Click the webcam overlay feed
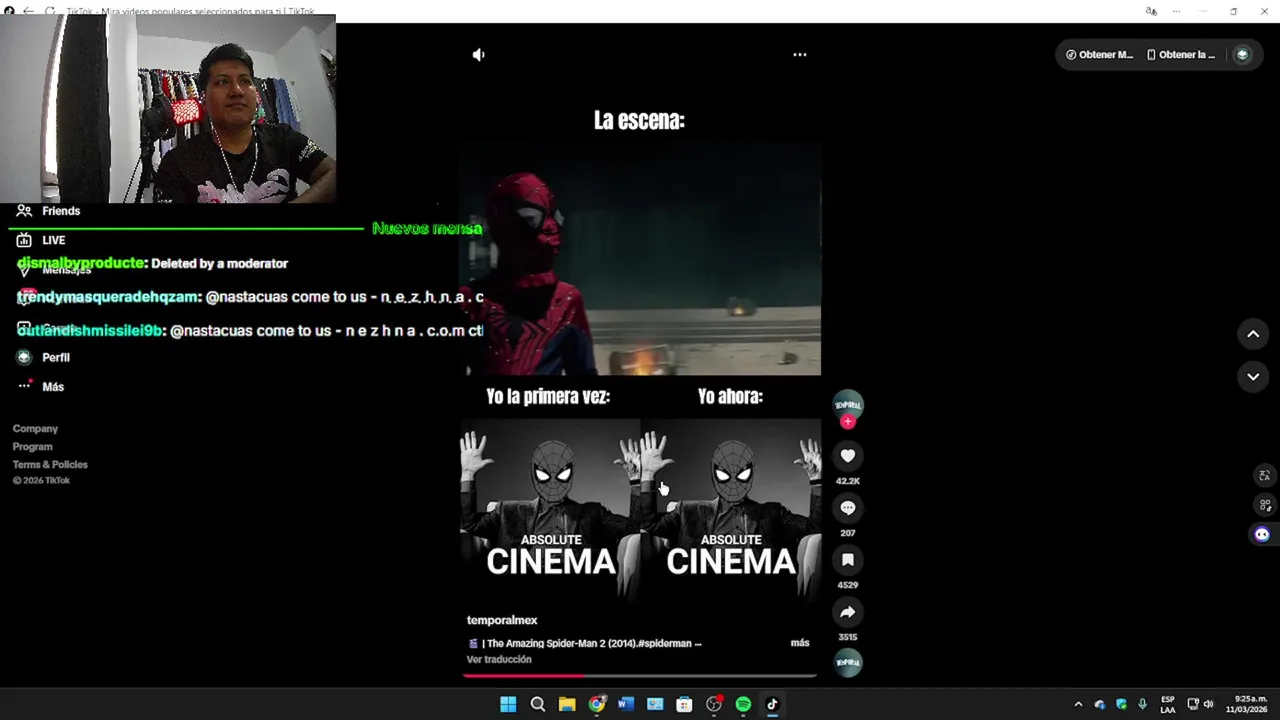This screenshot has height=720, width=1280. 168,109
